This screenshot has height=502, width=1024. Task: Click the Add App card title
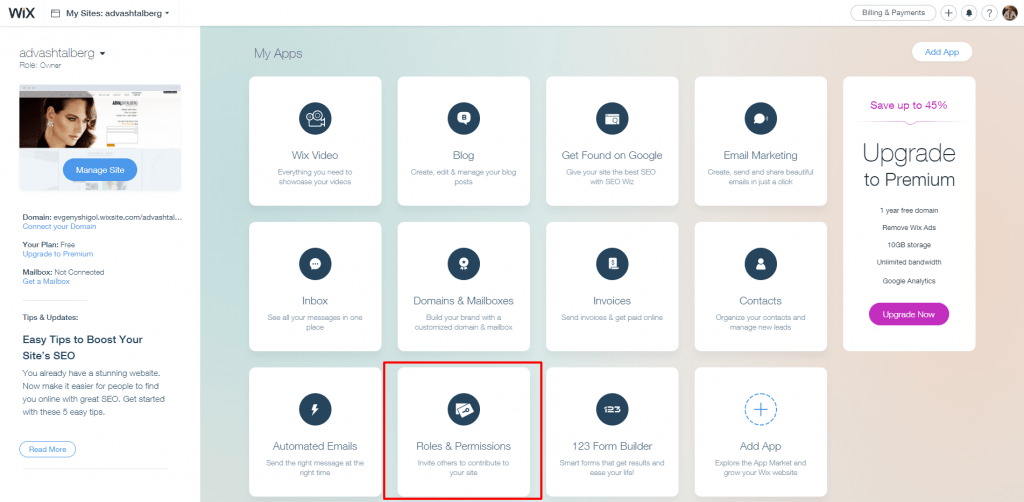click(760, 447)
